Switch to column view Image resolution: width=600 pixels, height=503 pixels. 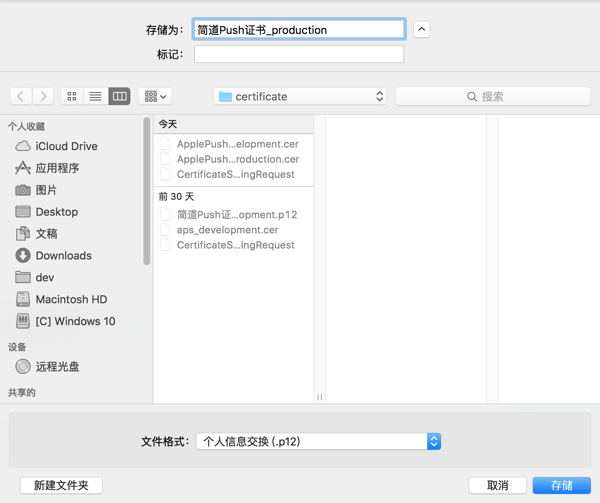[x=119, y=96]
